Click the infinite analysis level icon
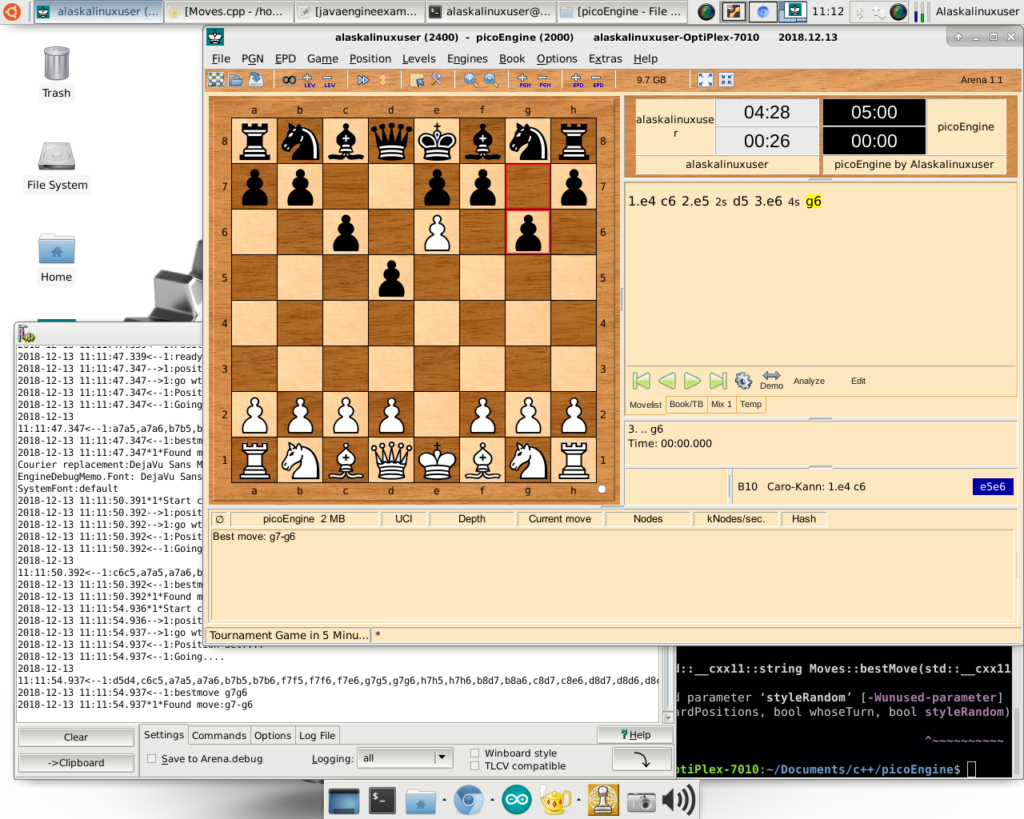The height and width of the screenshot is (819, 1024). pos(288,80)
